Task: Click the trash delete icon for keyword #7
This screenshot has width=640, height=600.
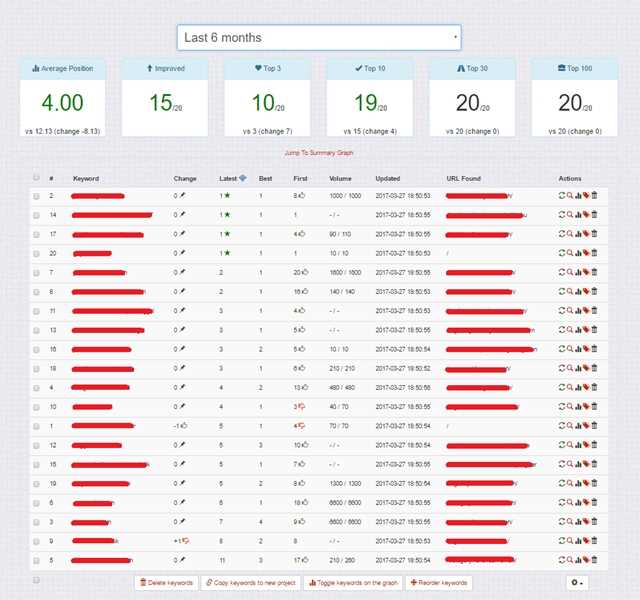Action: click(594, 272)
